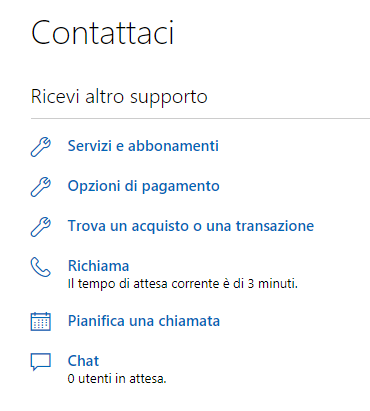
Task: Open the Pianifica una chiamata link
Action: 144,321
